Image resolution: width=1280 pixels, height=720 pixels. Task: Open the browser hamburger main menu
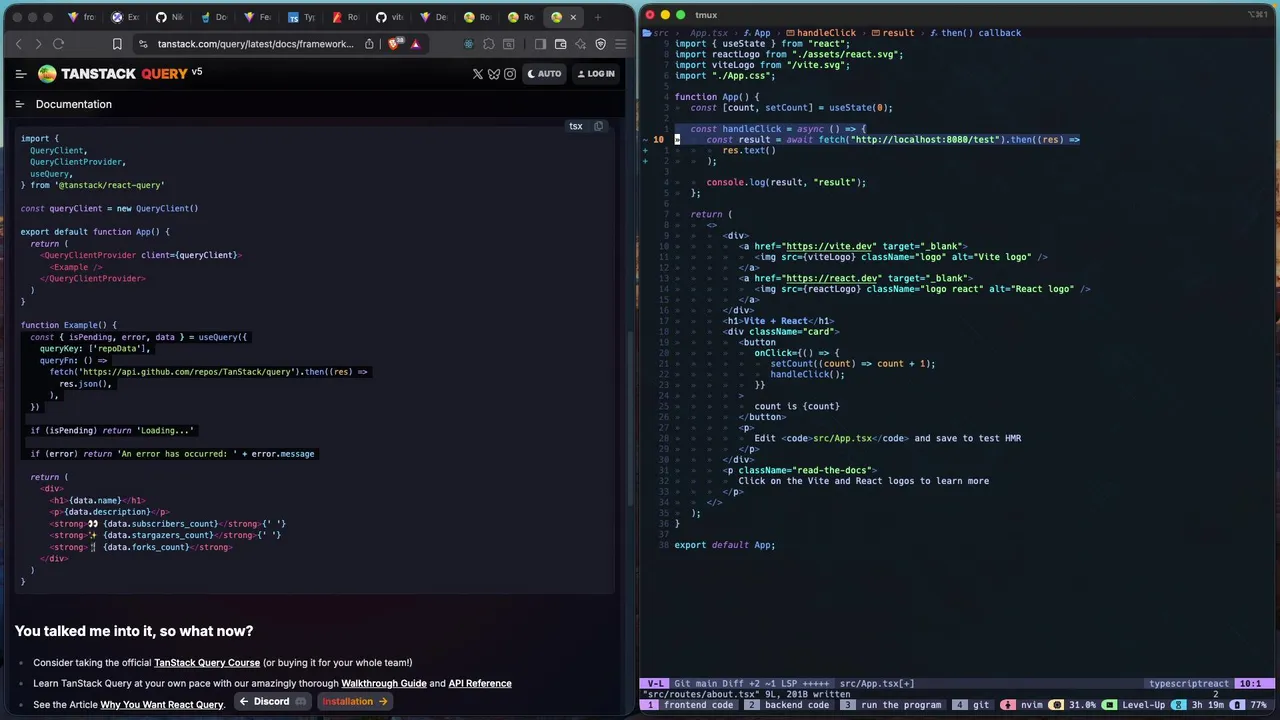[x=620, y=44]
